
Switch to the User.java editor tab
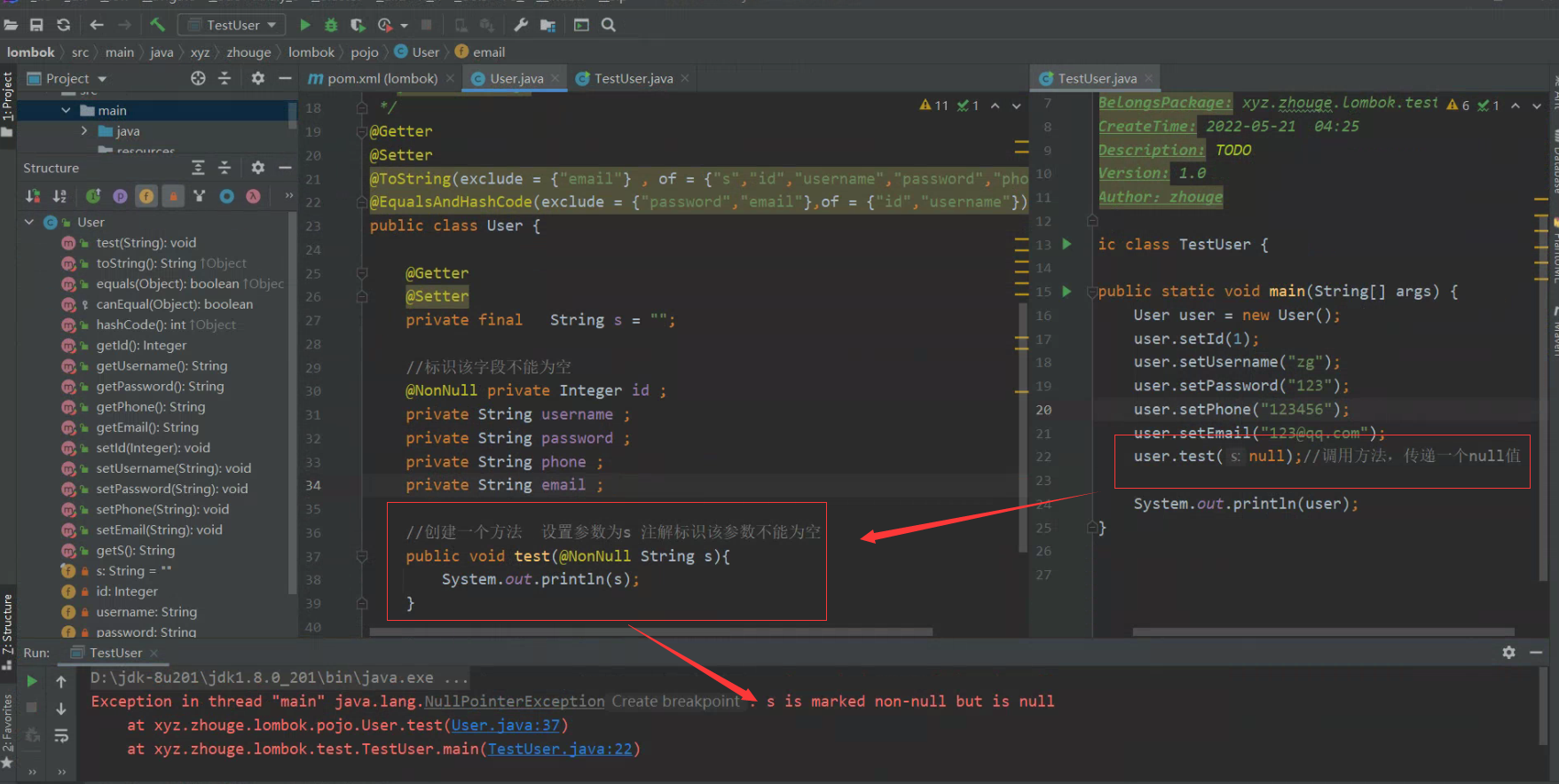pos(516,78)
